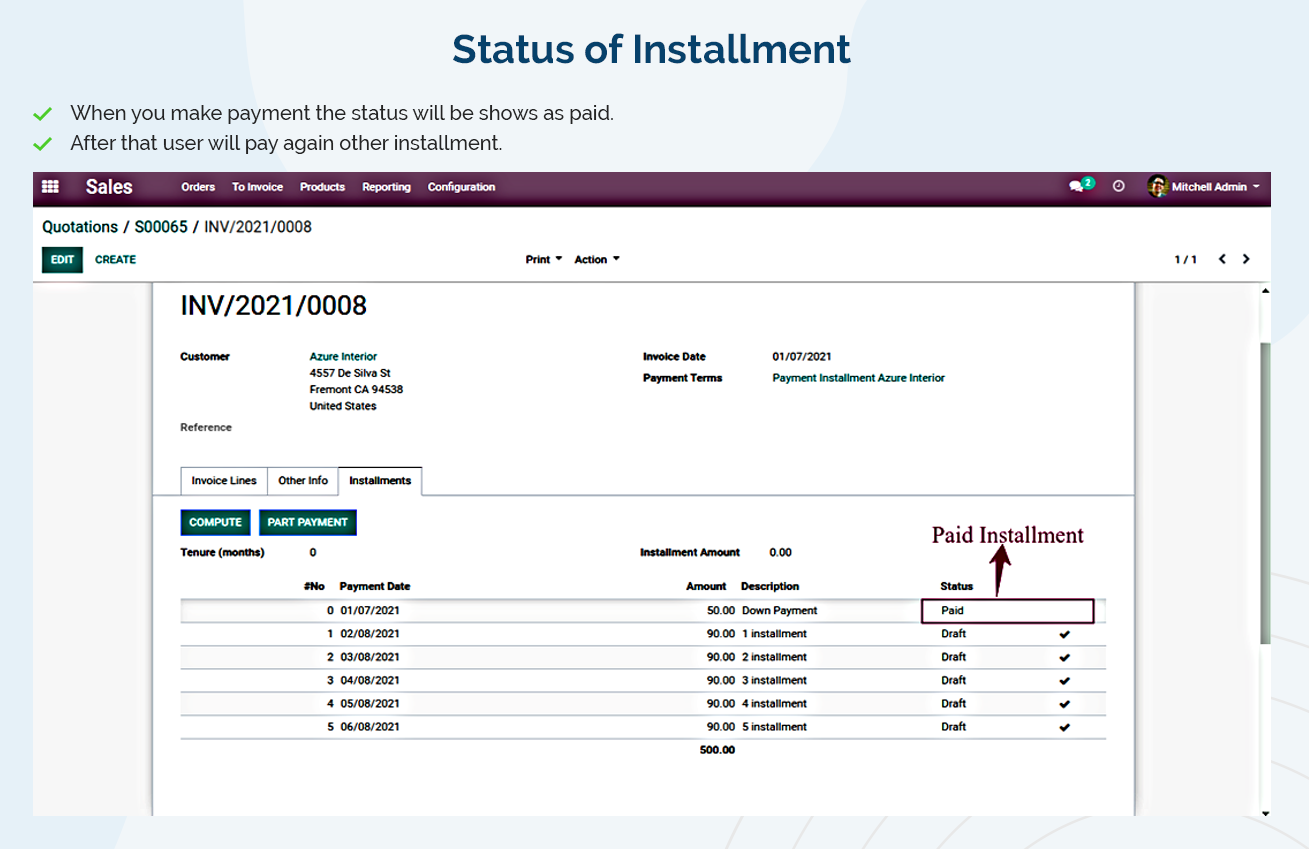Click Mitchell Admin avatar picture
This screenshot has height=849, width=1309.
[1158, 187]
